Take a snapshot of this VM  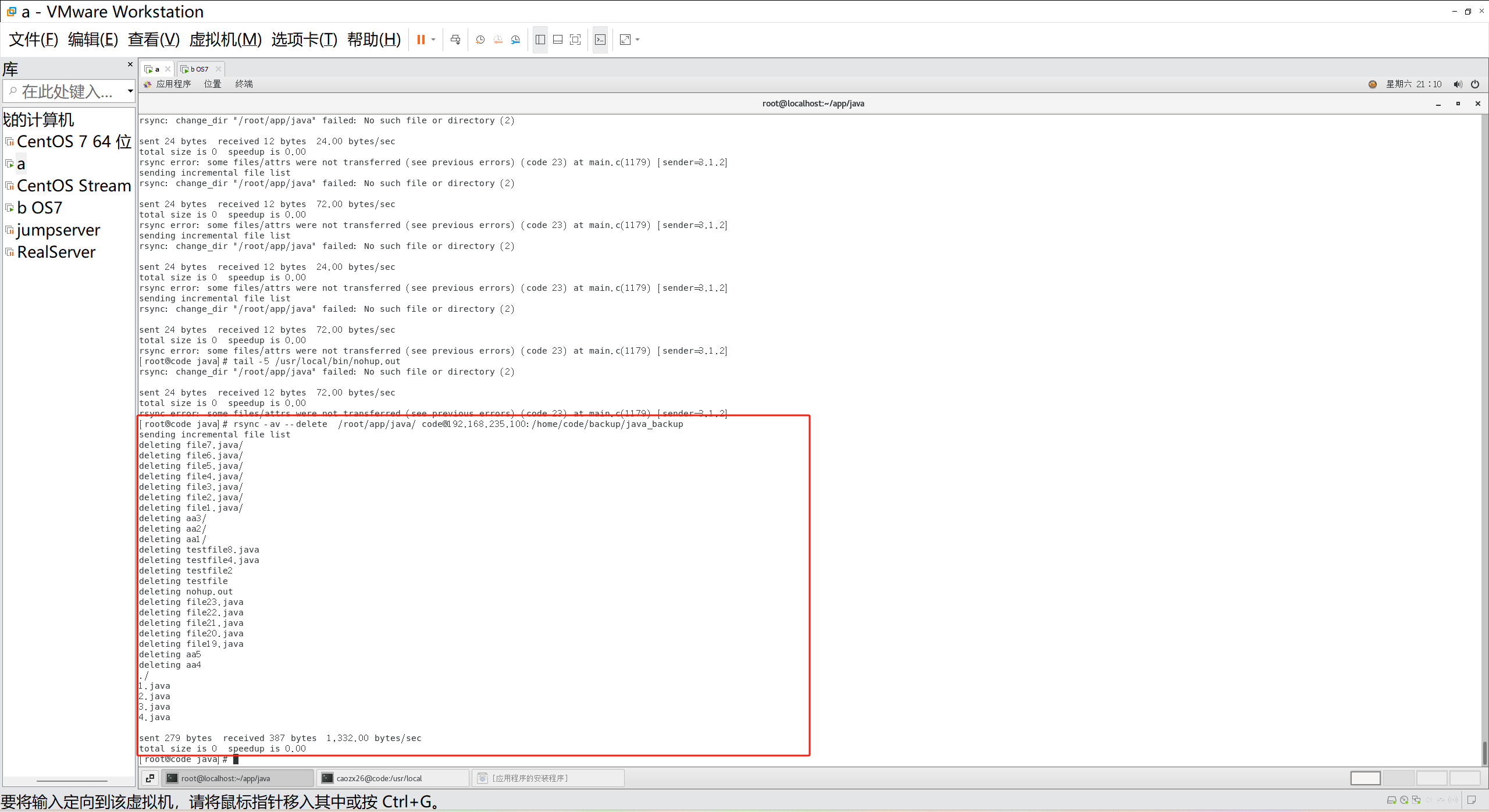[x=480, y=40]
